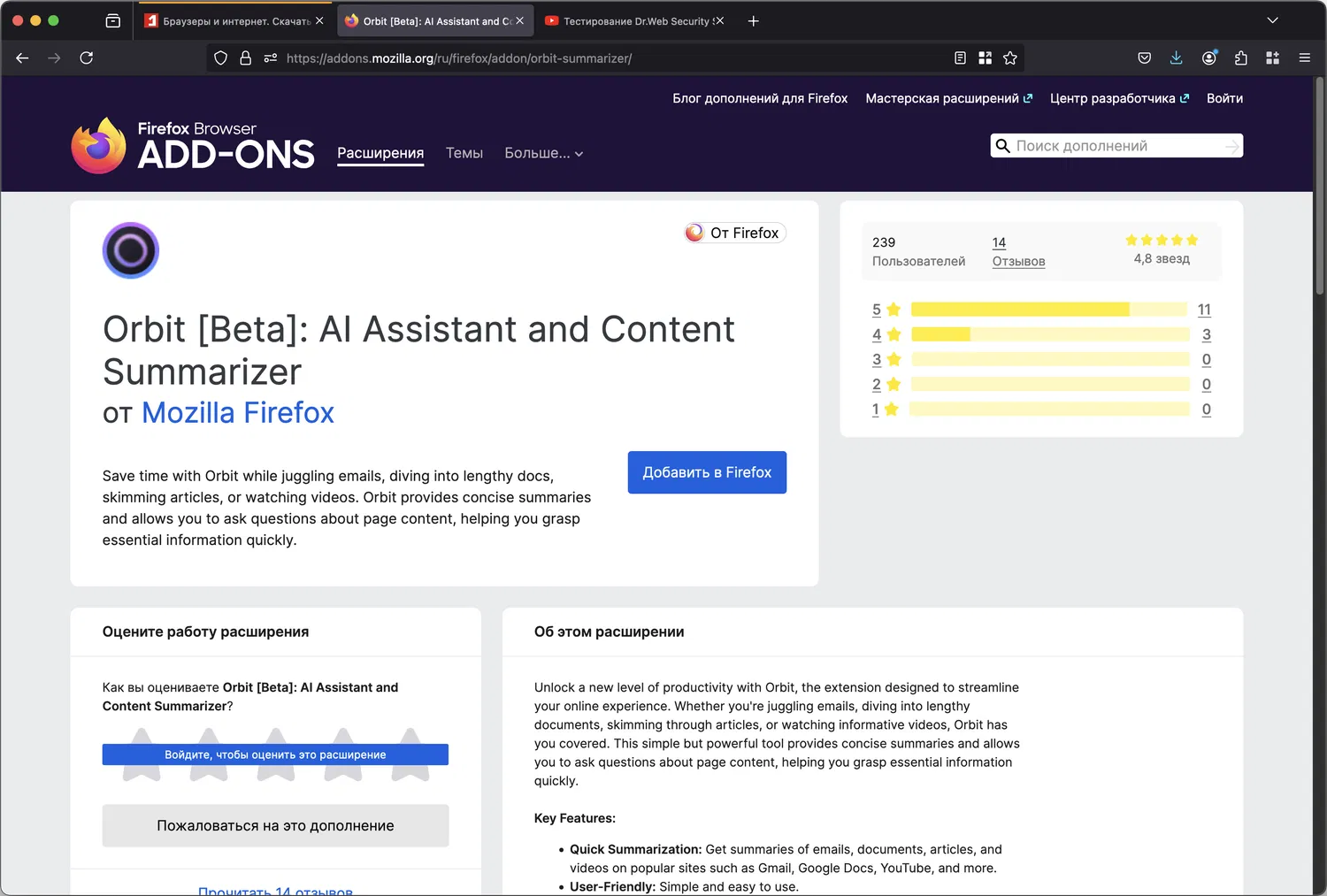Switch to the Тестирование Dr.Web Security tab

[x=633, y=21]
